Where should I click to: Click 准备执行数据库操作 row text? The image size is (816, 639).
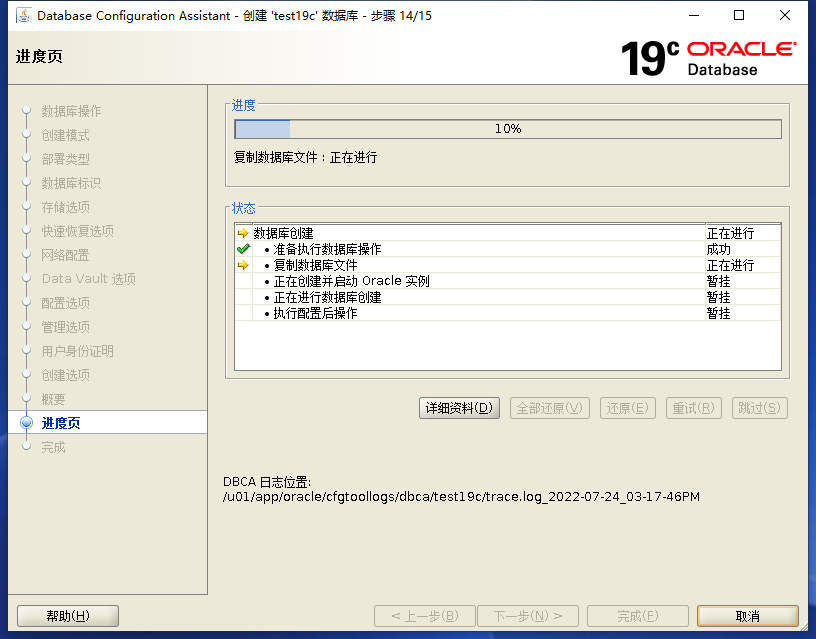[x=327, y=249]
